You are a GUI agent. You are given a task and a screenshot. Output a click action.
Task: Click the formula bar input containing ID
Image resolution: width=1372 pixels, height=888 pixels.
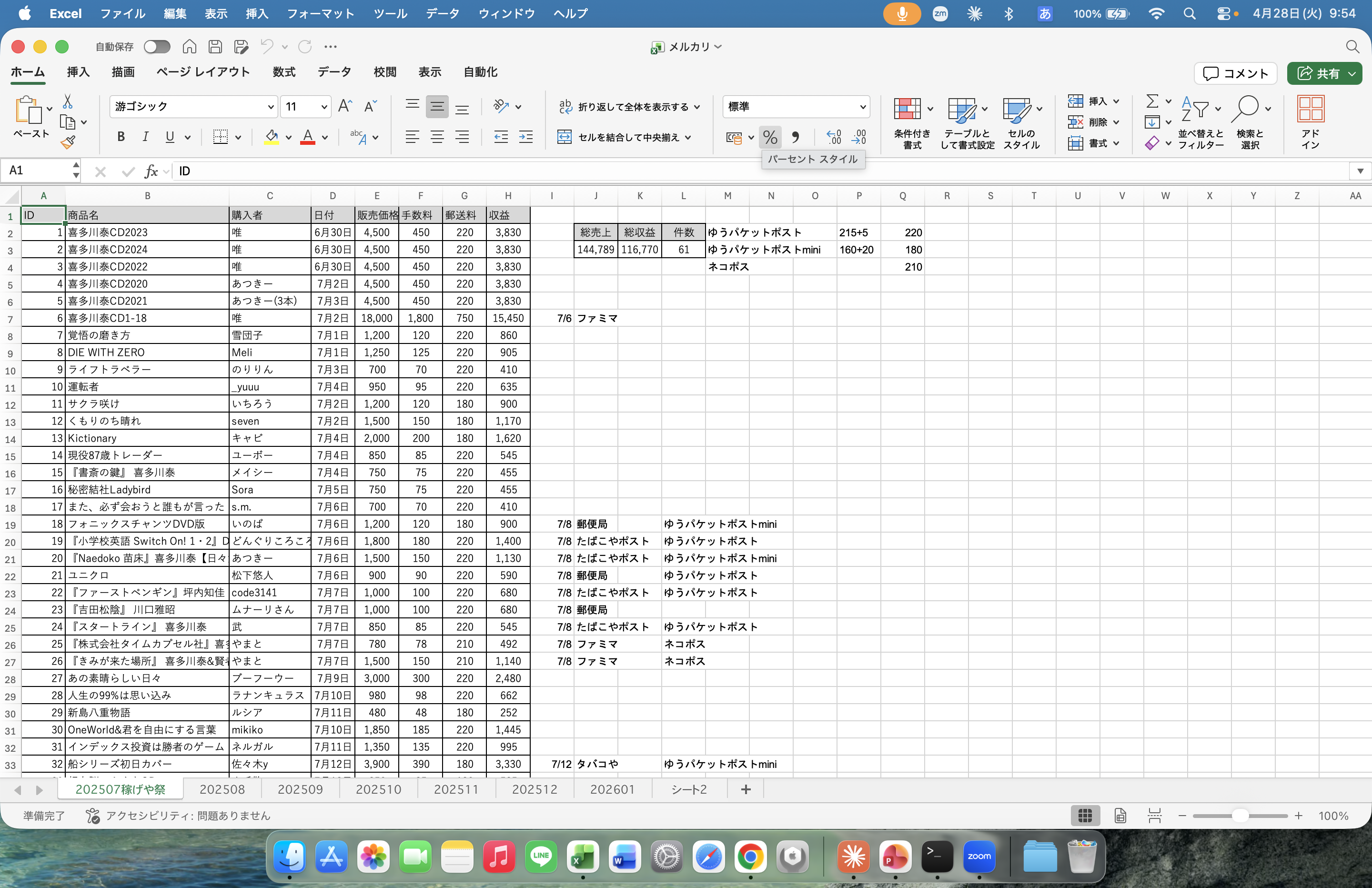pyautogui.click(x=761, y=171)
